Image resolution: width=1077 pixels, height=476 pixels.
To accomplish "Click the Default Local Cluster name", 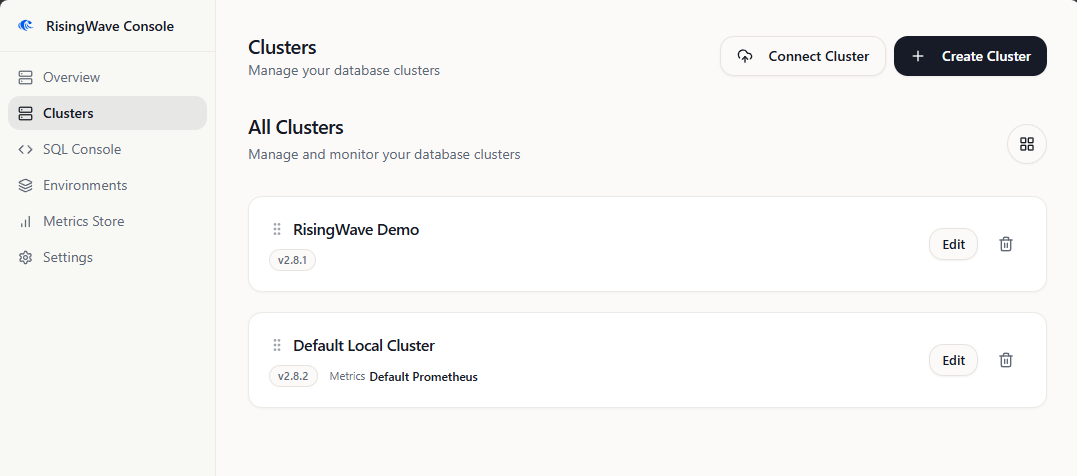I will click(364, 345).
